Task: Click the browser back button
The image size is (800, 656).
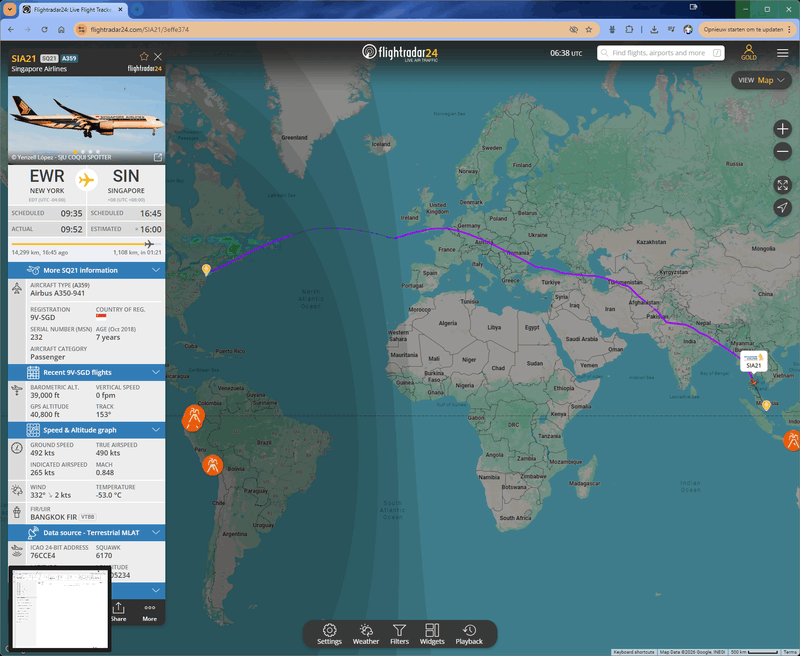Action: (11, 30)
